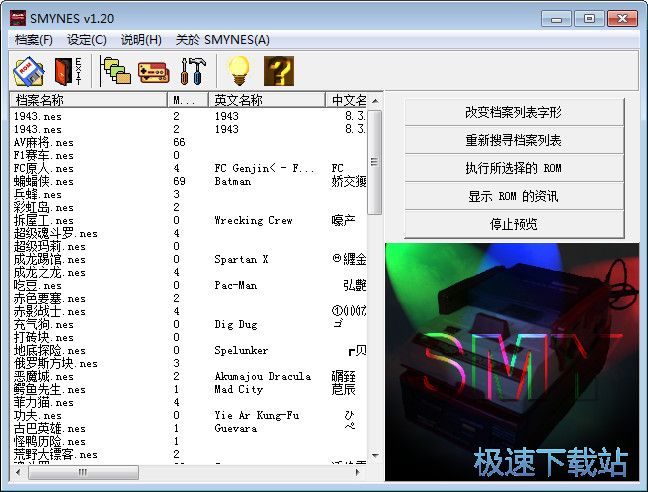This screenshot has width=648, height=492.
Task: Click the light bulb tips icon
Action: [x=238, y=71]
